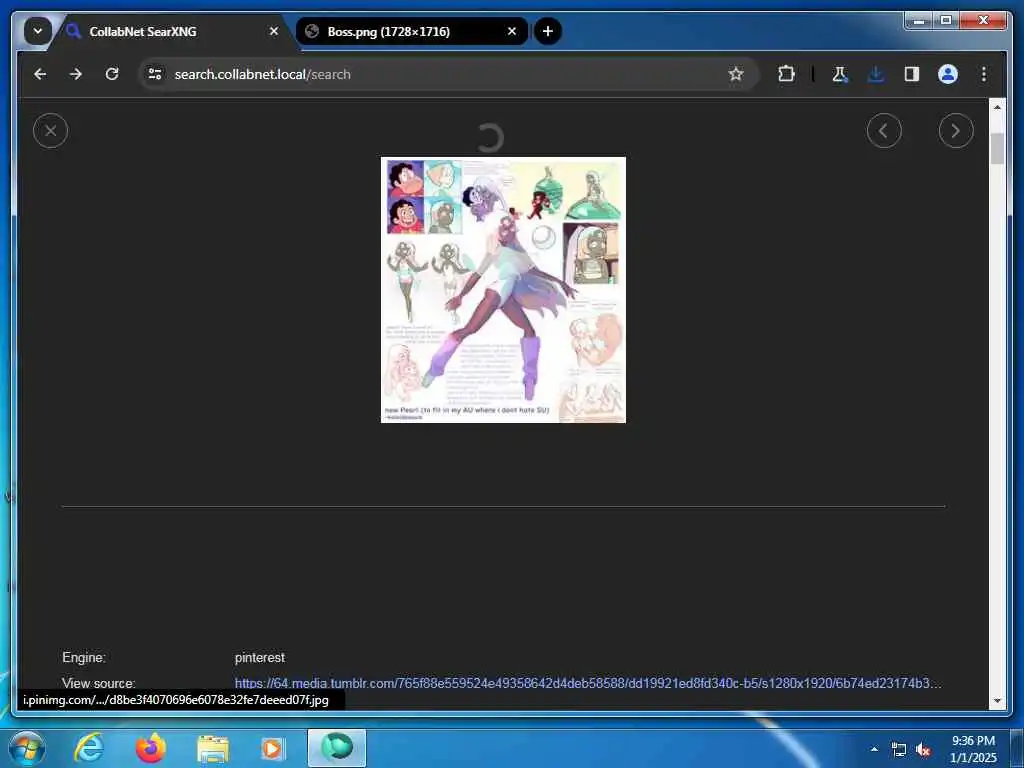Close the image detail overlay

(50, 131)
